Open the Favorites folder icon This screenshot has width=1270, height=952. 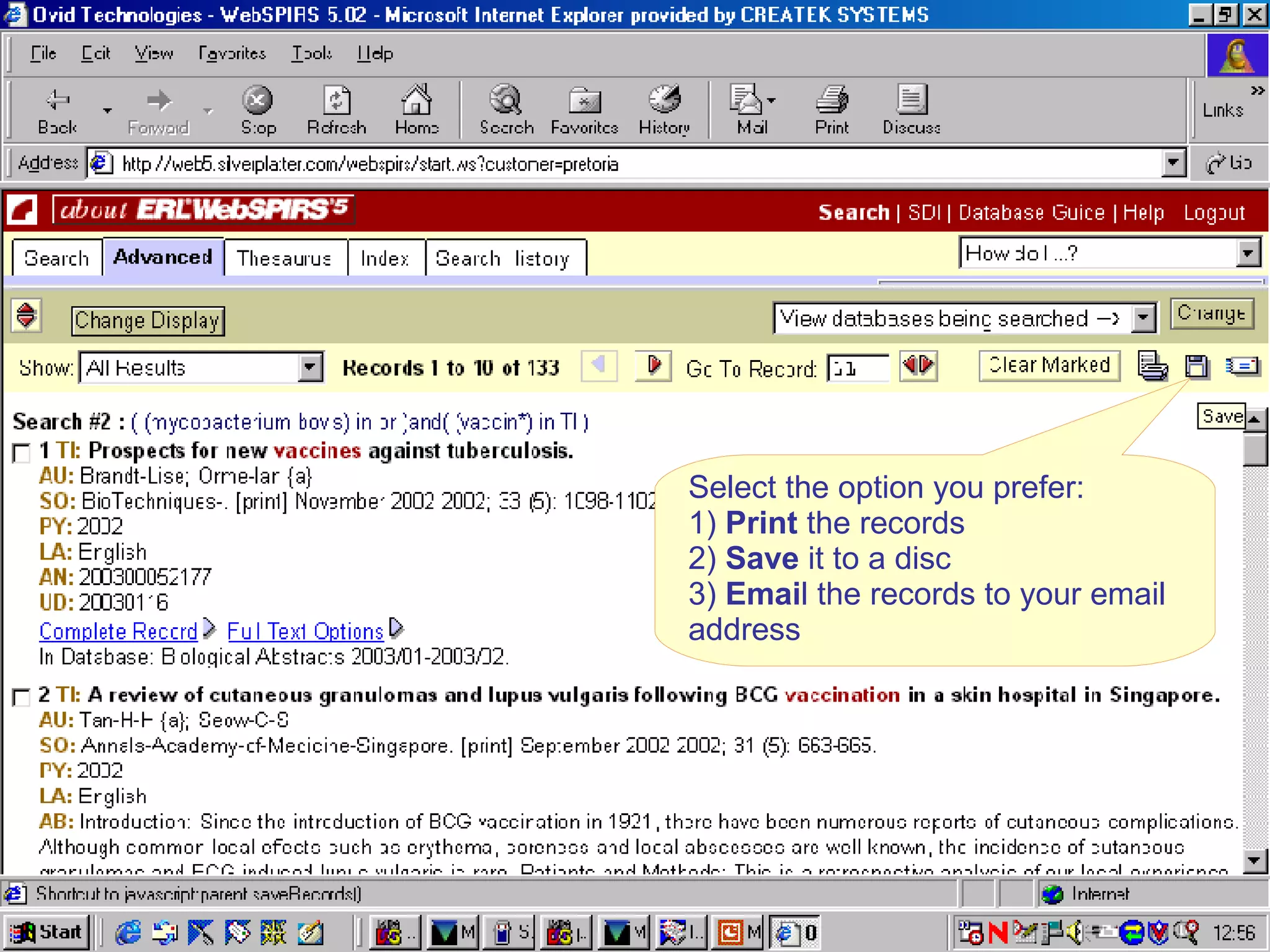tap(584, 100)
